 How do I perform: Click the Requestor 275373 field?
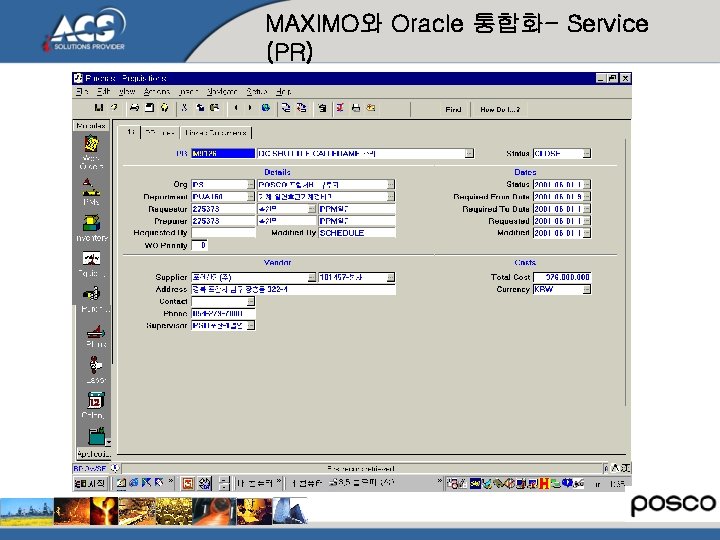point(223,209)
